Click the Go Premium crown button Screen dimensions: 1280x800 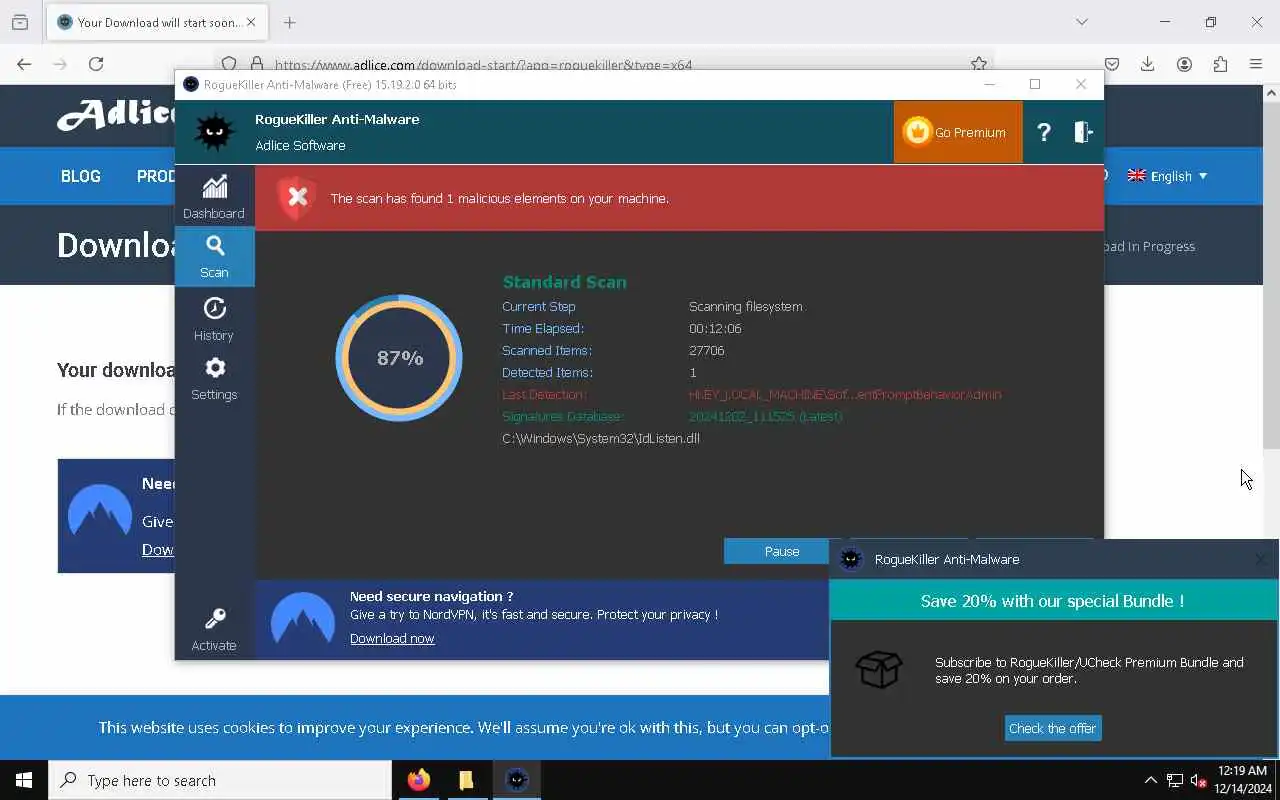coord(957,132)
